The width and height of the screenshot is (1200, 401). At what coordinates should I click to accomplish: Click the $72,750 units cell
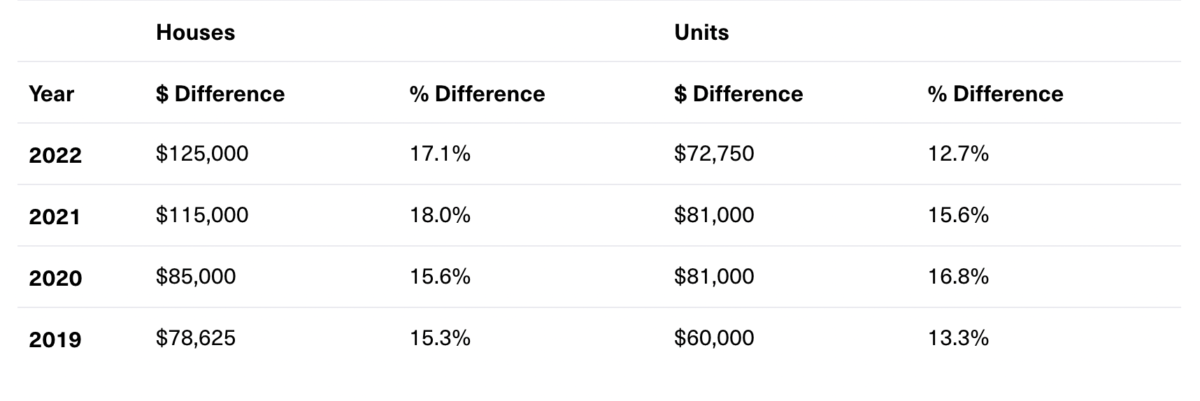click(714, 155)
